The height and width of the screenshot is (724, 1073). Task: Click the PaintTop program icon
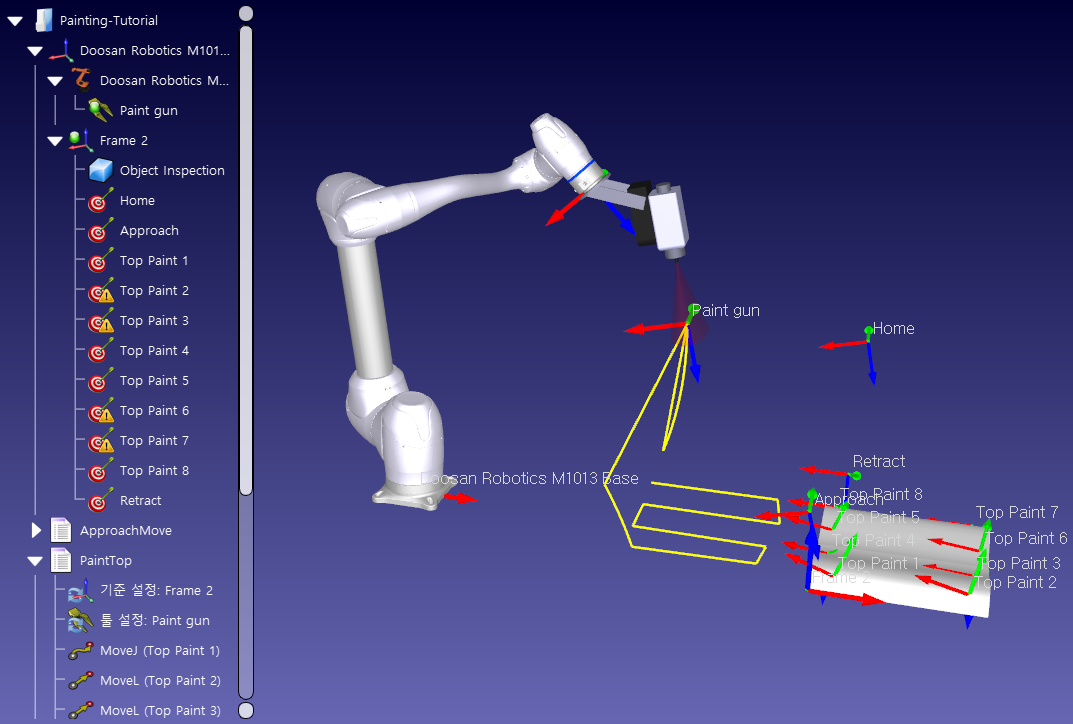click(x=61, y=560)
